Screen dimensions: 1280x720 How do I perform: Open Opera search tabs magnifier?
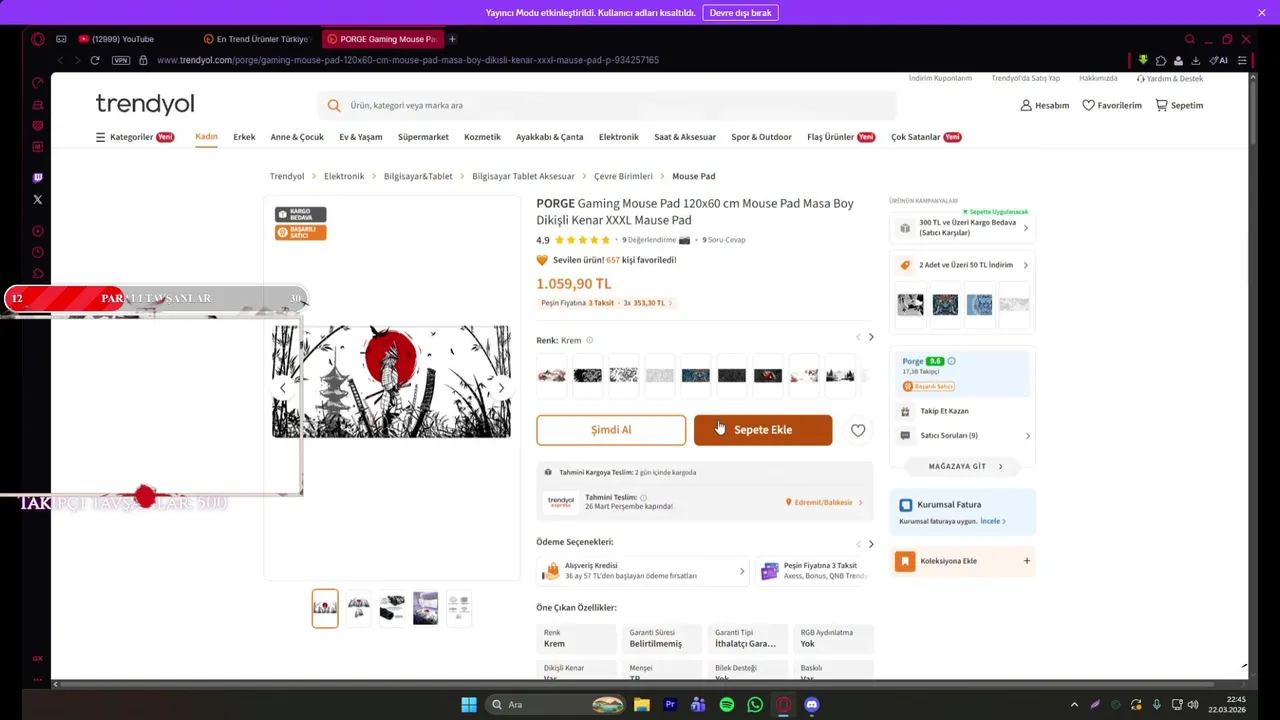coord(1189,39)
